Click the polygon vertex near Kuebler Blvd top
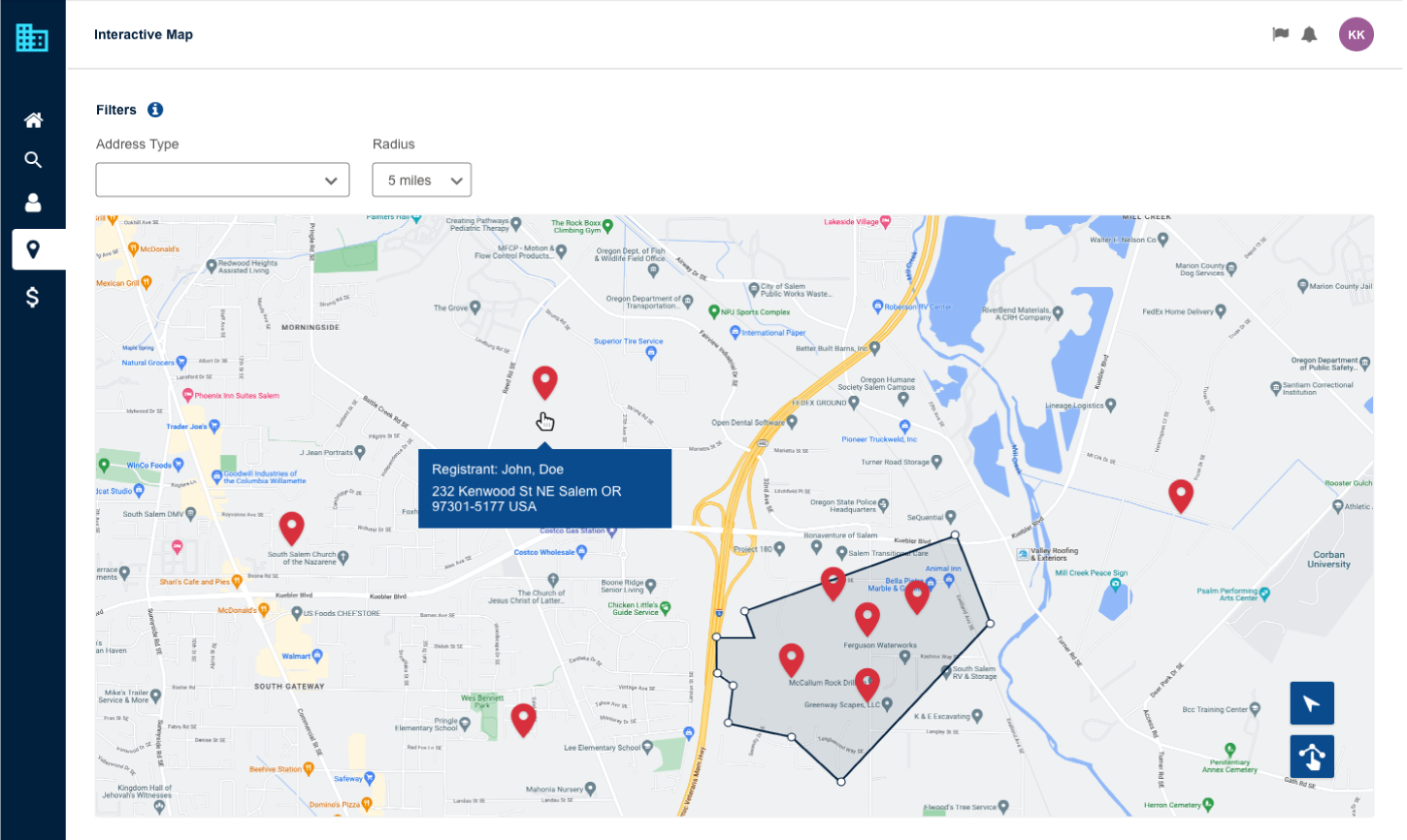 [x=955, y=534]
